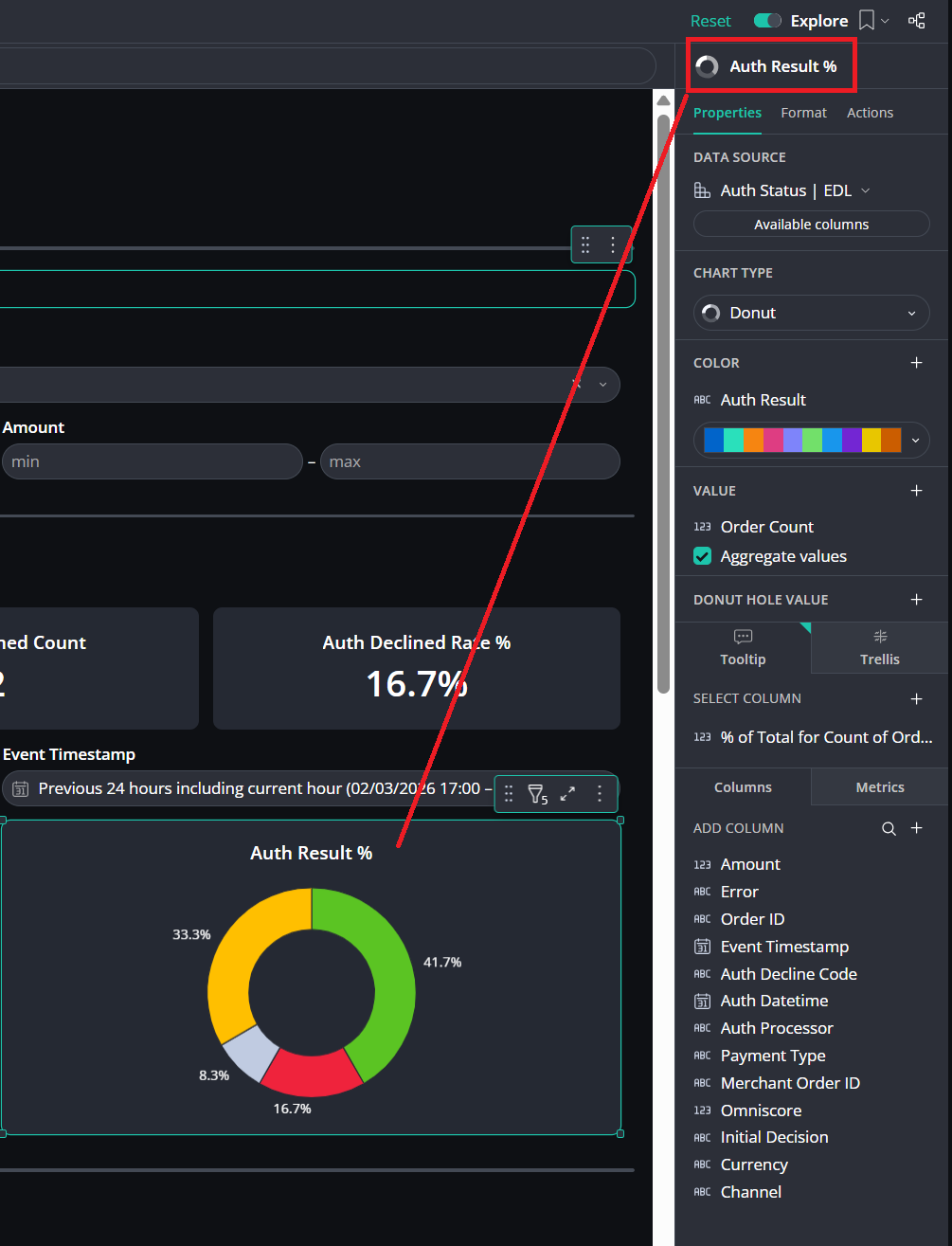Image resolution: width=952 pixels, height=1246 pixels.
Task: Select the % of Total for Count column
Action: click(826, 737)
